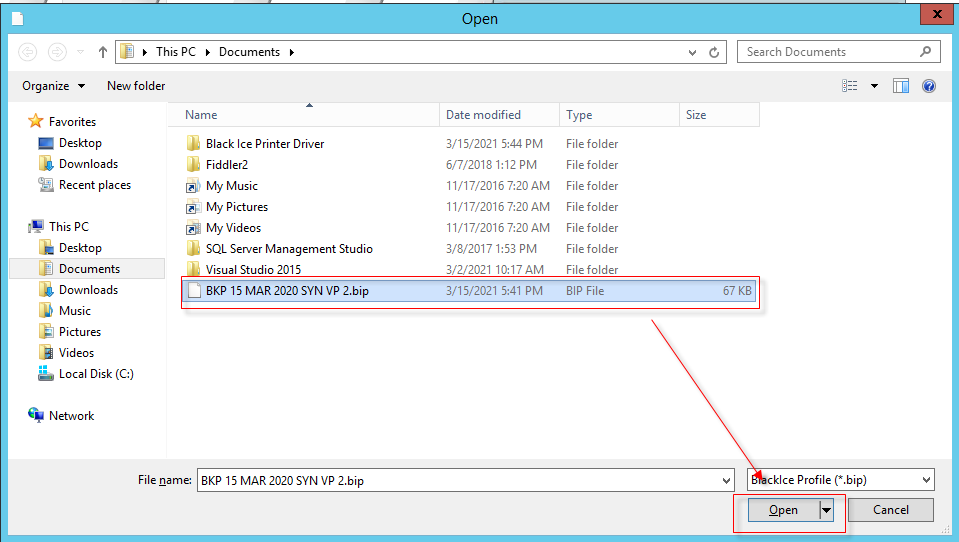
Task: Open Downloads under Favorites
Action: pos(88,164)
